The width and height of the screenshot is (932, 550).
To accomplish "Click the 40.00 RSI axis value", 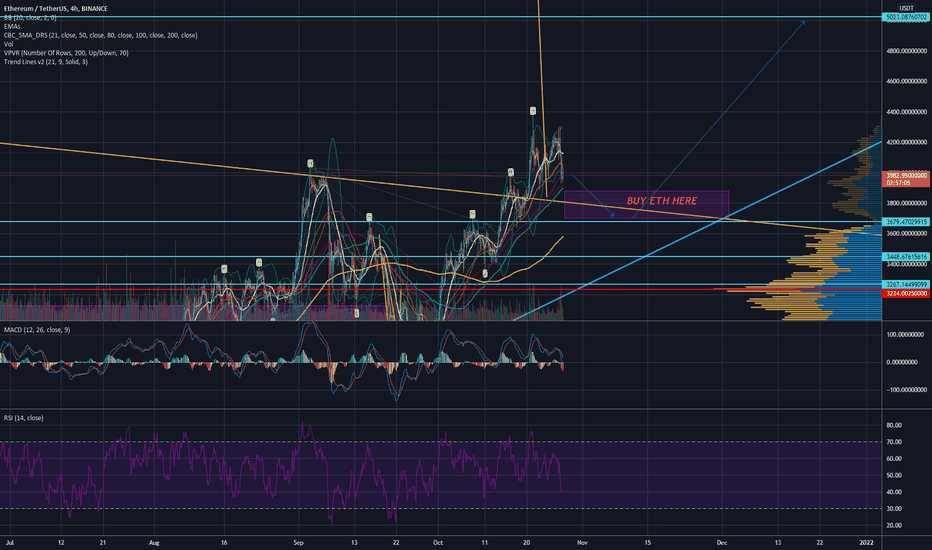I will [x=894, y=492].
